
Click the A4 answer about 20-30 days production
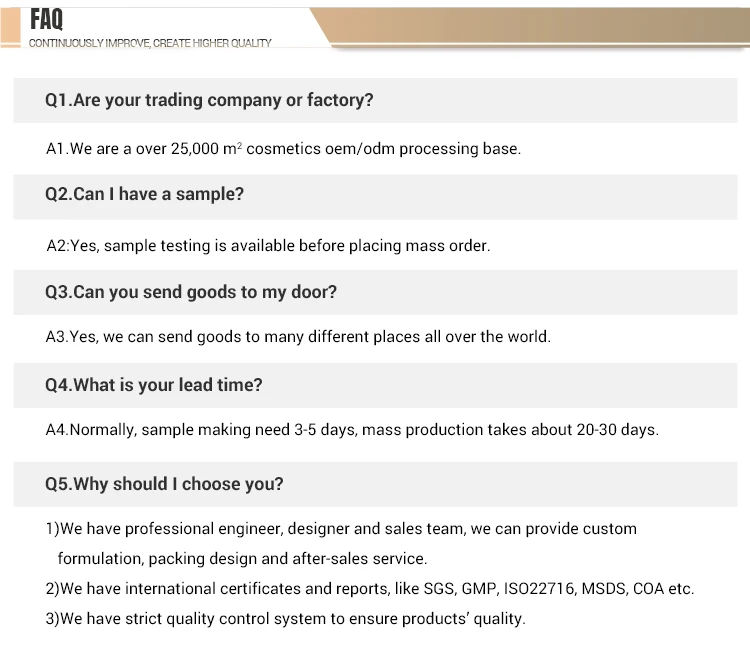point(352,429)
